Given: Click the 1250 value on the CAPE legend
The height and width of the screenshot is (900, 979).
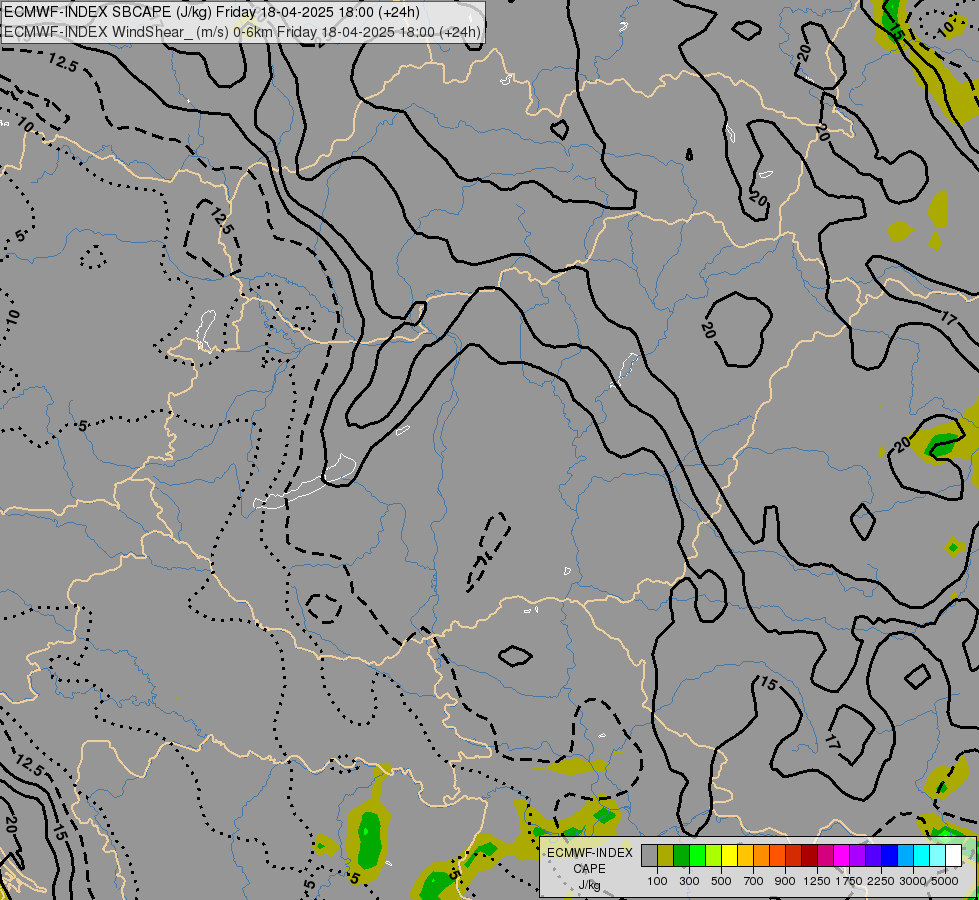Looking at the screenshot, I should [x=817, y=881].
